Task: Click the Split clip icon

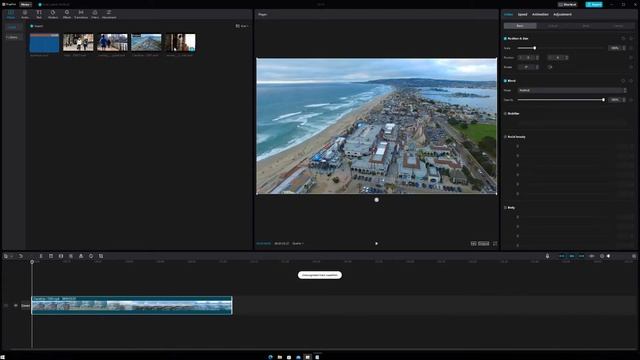Action: coord(41,256)
